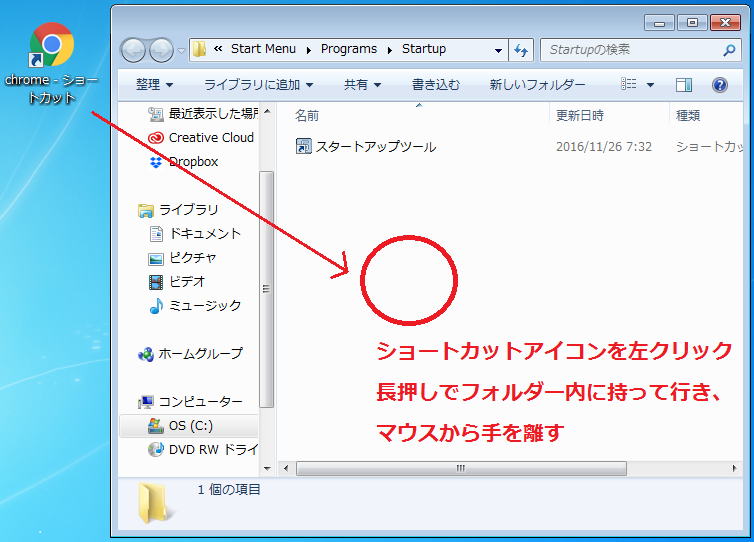Click the Back navigation button
754x542 pixels.
point(133,50)
